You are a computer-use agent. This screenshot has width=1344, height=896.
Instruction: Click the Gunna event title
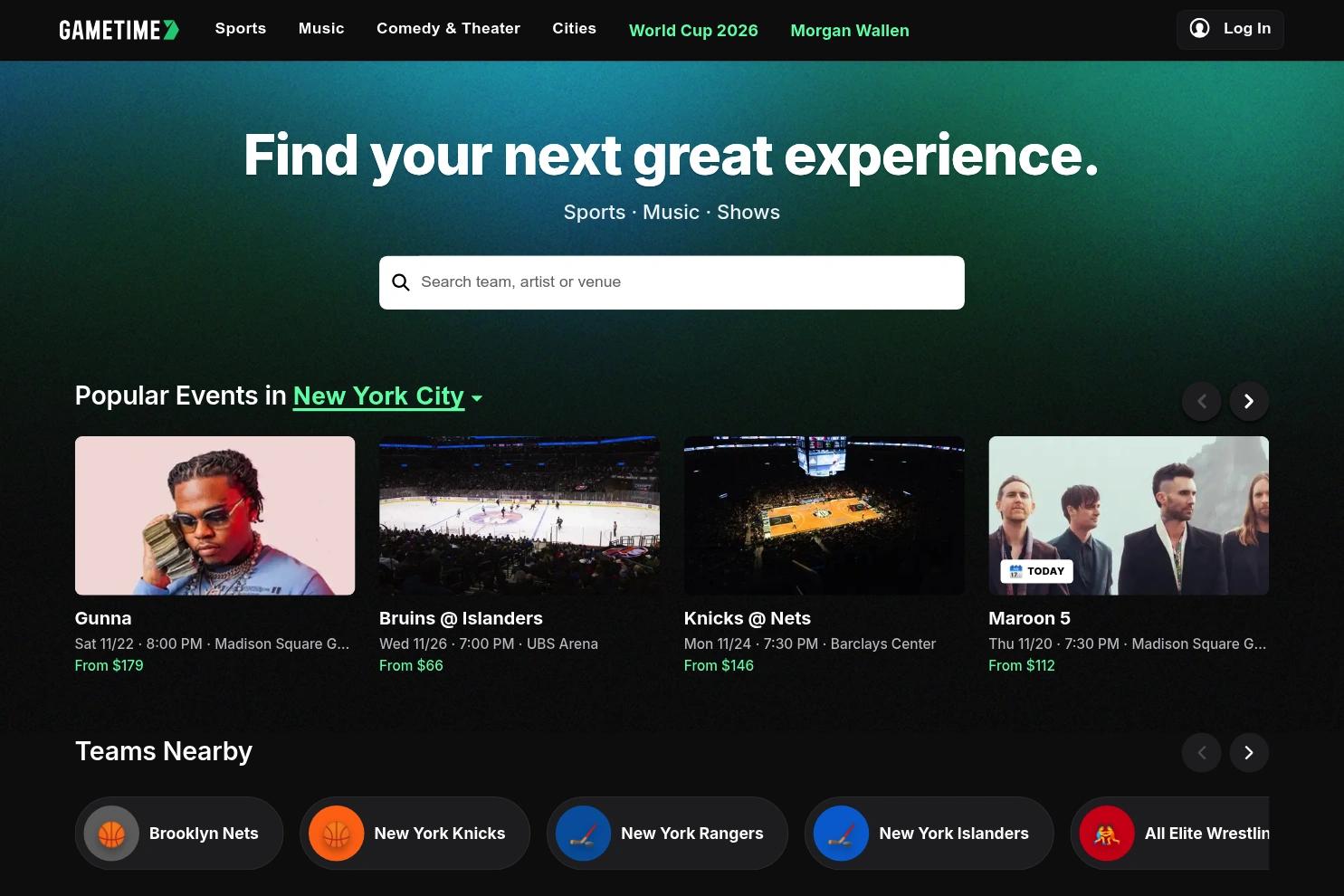(103, 618)
